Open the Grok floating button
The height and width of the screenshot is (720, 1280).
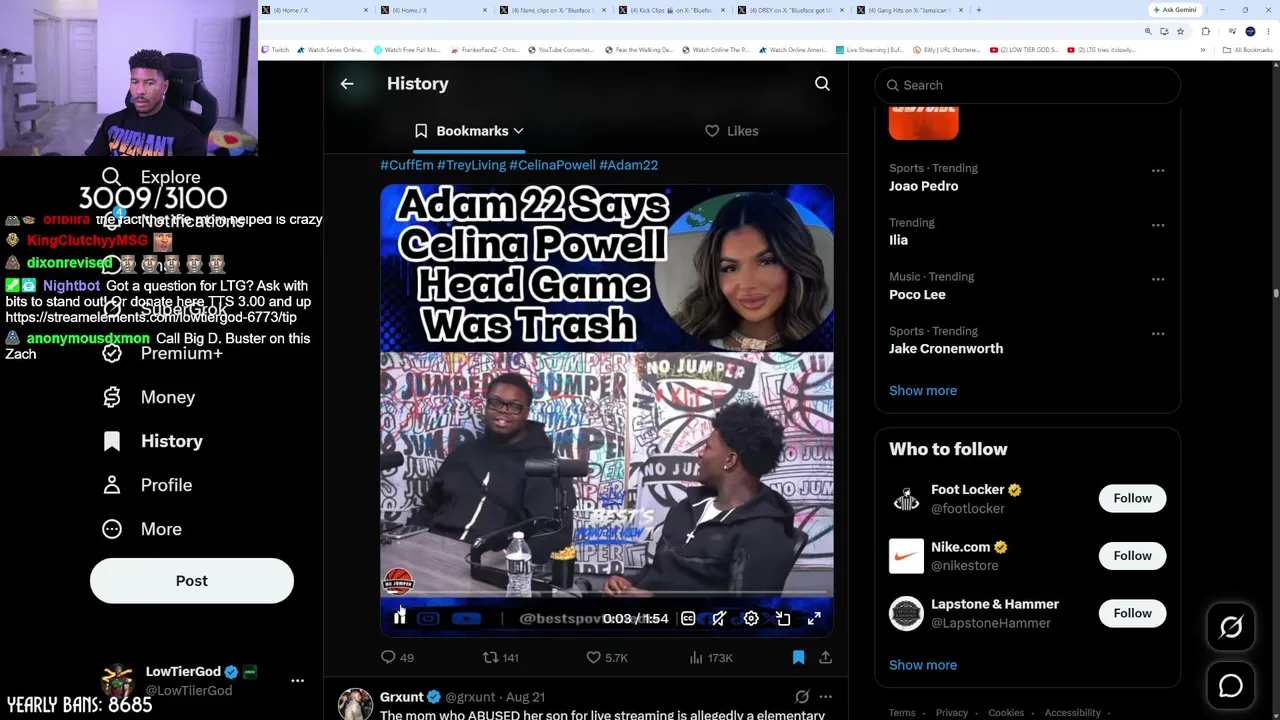[x=1231, y=627]
